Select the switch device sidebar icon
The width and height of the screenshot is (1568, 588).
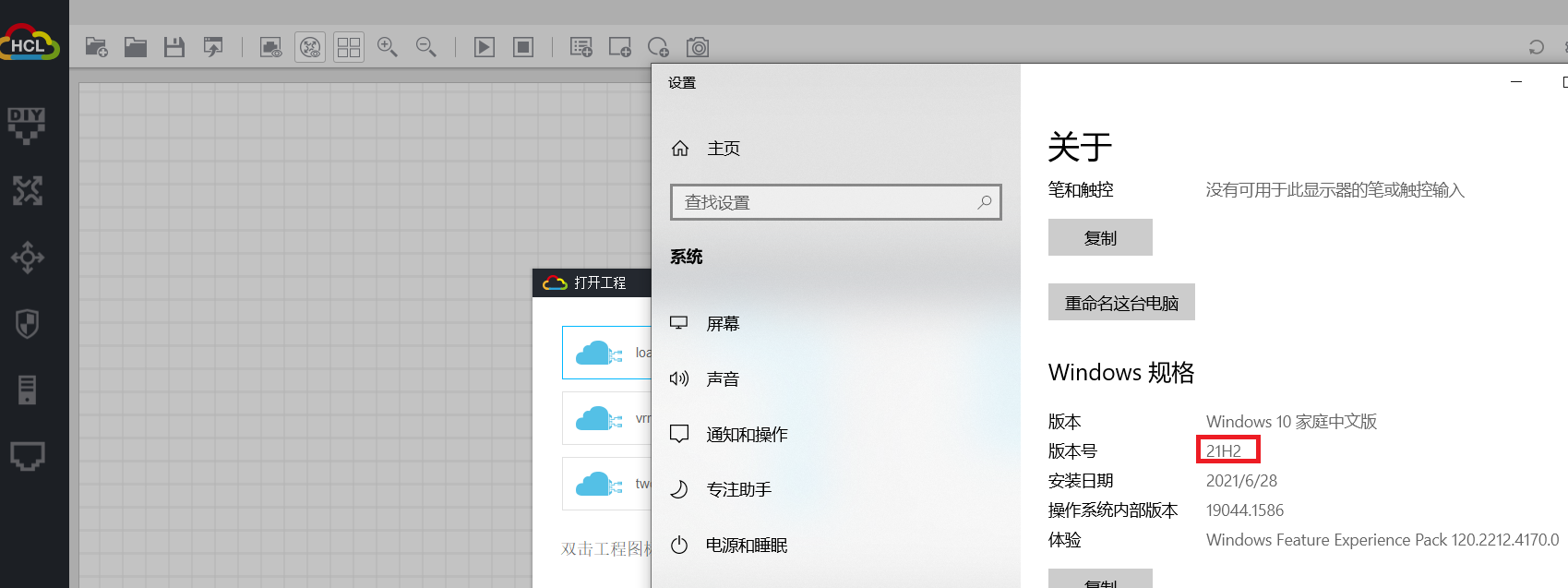(27, 258)
